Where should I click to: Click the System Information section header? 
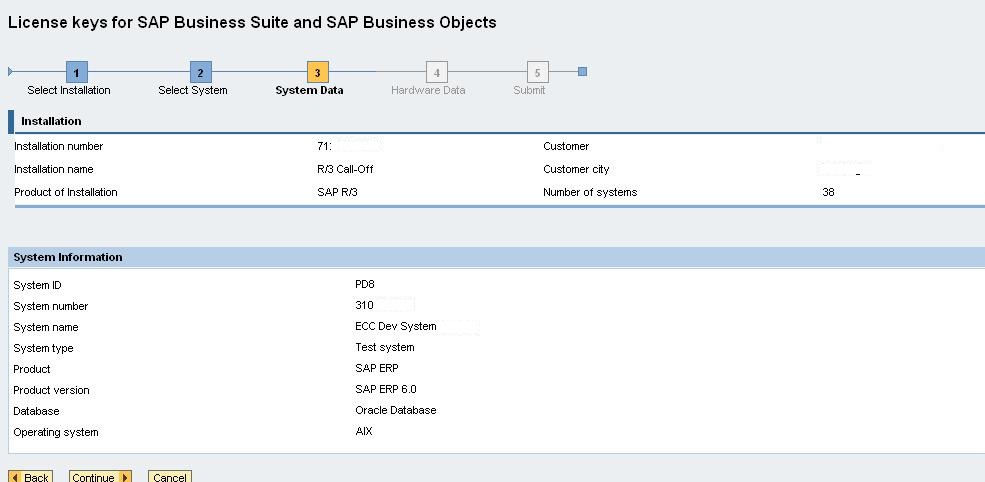68,257
